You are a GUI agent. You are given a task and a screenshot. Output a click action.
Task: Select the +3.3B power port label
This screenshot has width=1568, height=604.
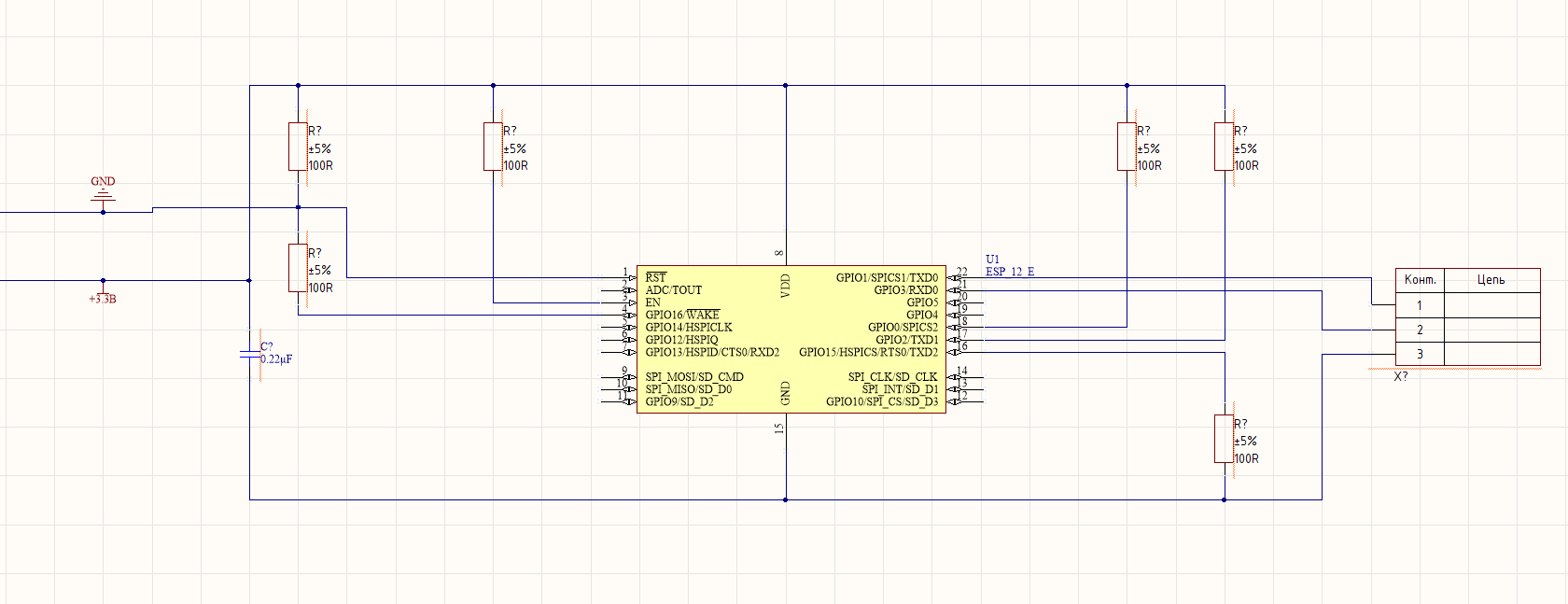coord(103,299)
